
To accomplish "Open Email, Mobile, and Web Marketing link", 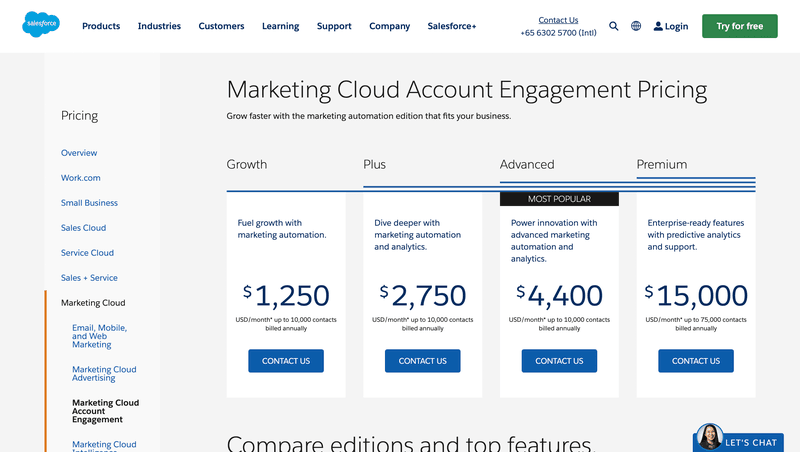I will (x=99, y=336).
